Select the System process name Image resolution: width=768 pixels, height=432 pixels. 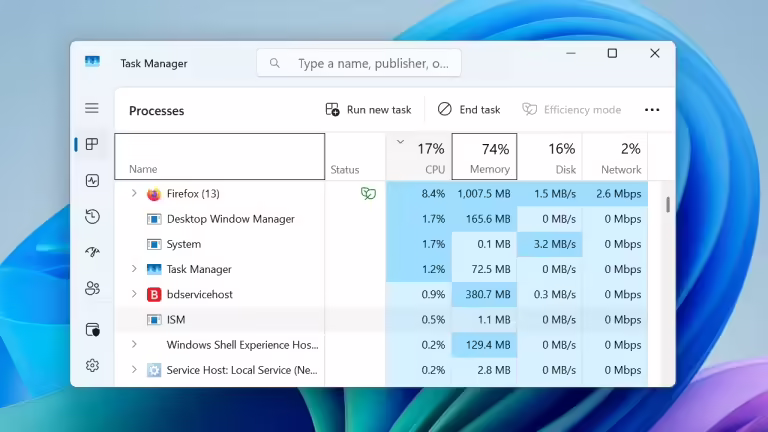(x=184, y=244)
